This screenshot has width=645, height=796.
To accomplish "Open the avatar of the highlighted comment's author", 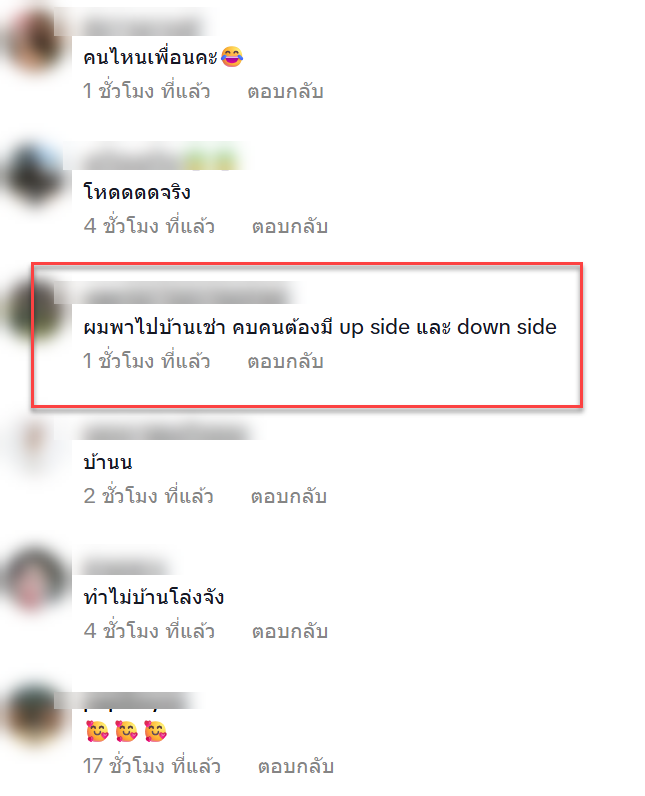I will click(33, 310).
